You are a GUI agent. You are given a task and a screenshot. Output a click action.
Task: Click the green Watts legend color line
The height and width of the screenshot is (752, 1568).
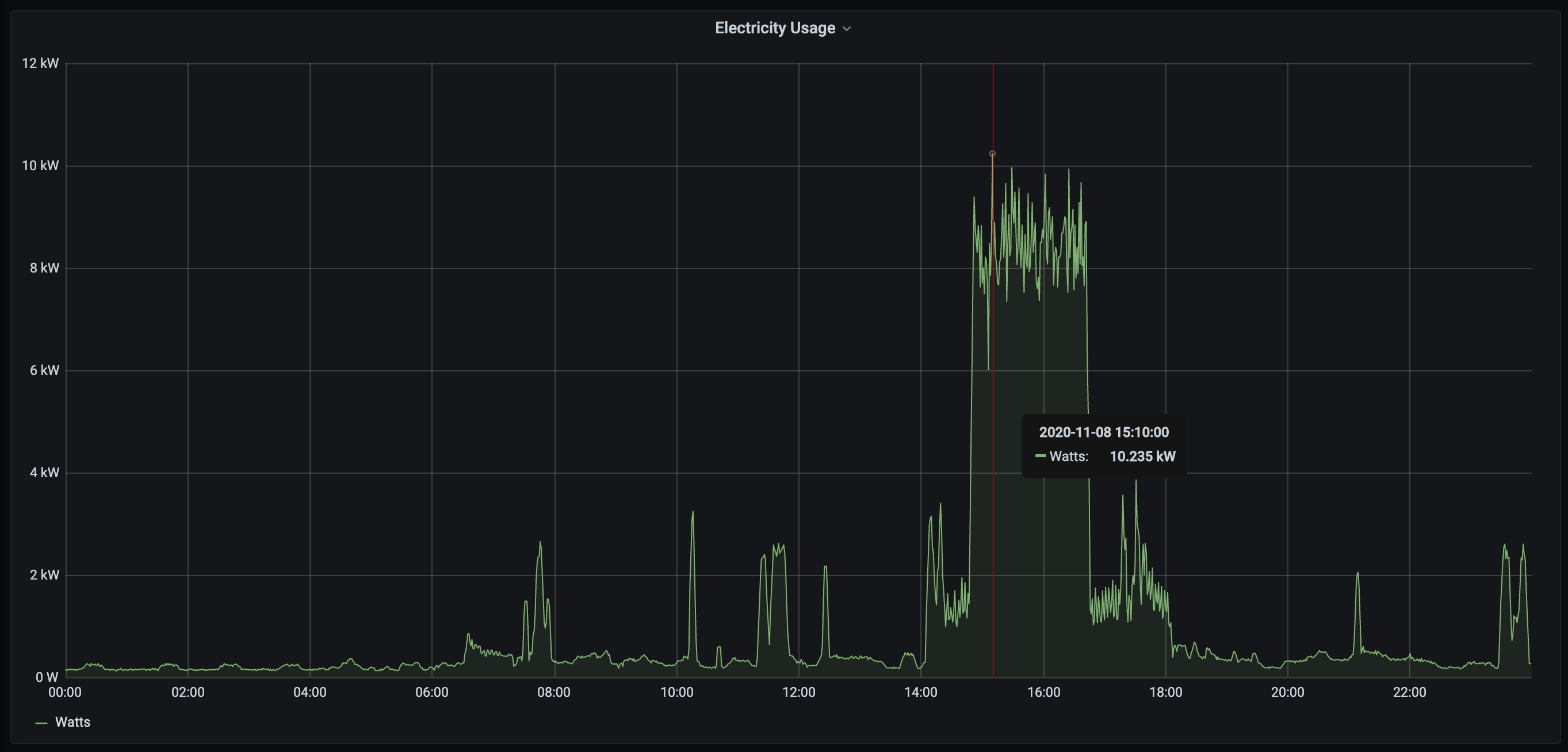[x=41, y=723]
